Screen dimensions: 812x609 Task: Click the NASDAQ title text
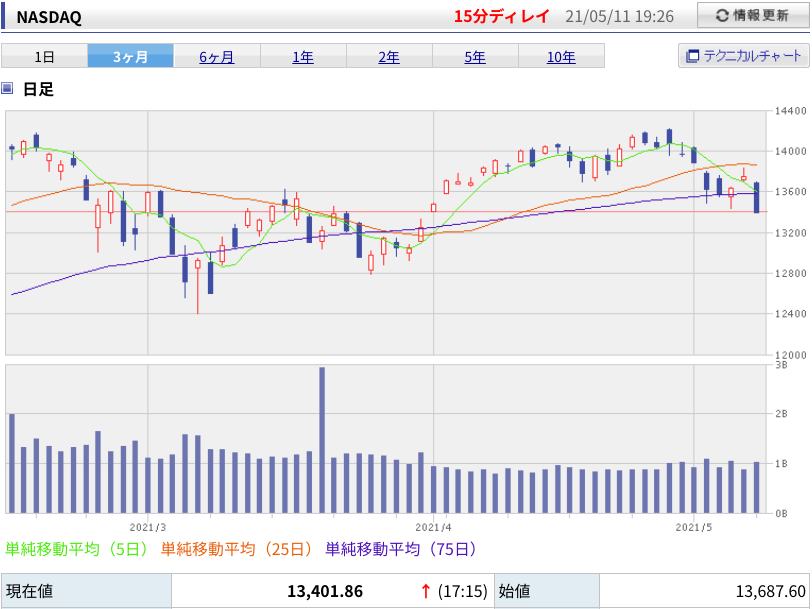(49, 17)
